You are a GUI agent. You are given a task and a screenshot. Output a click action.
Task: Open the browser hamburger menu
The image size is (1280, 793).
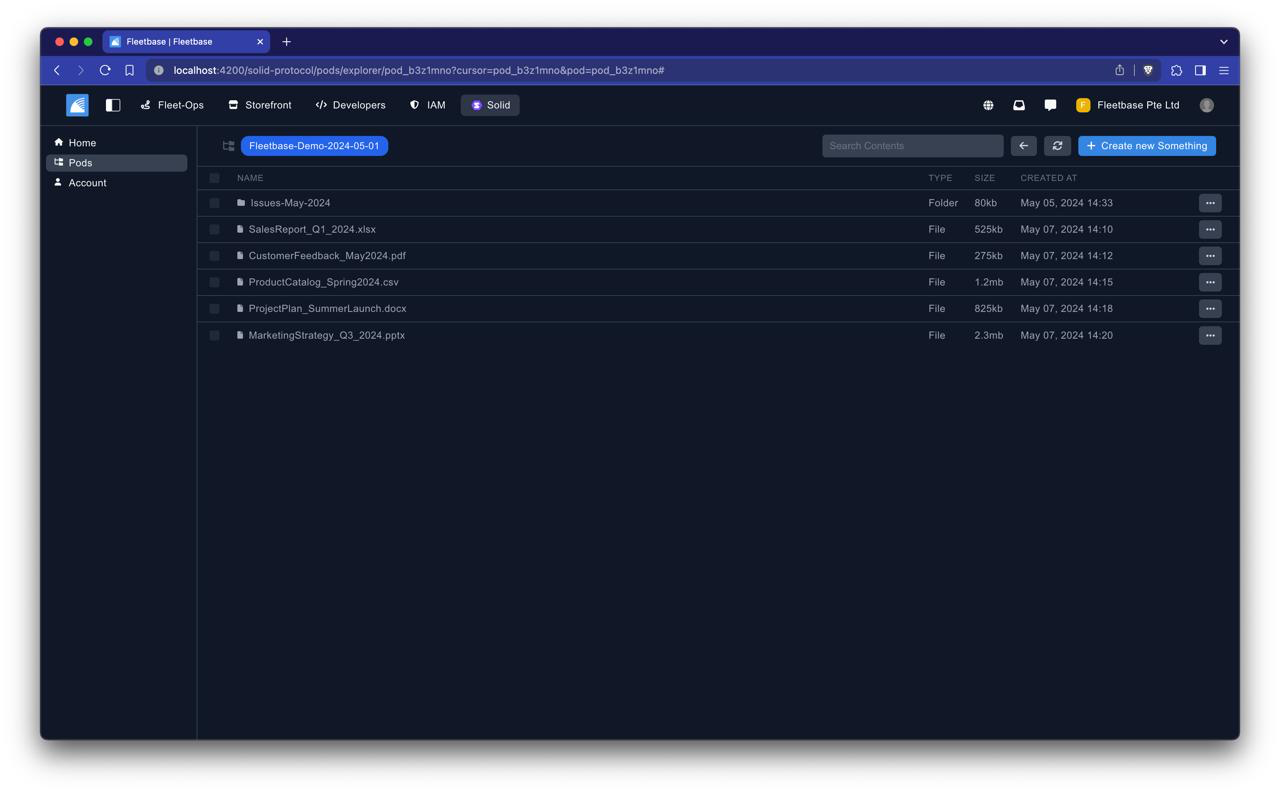(x=1224, y=70)
